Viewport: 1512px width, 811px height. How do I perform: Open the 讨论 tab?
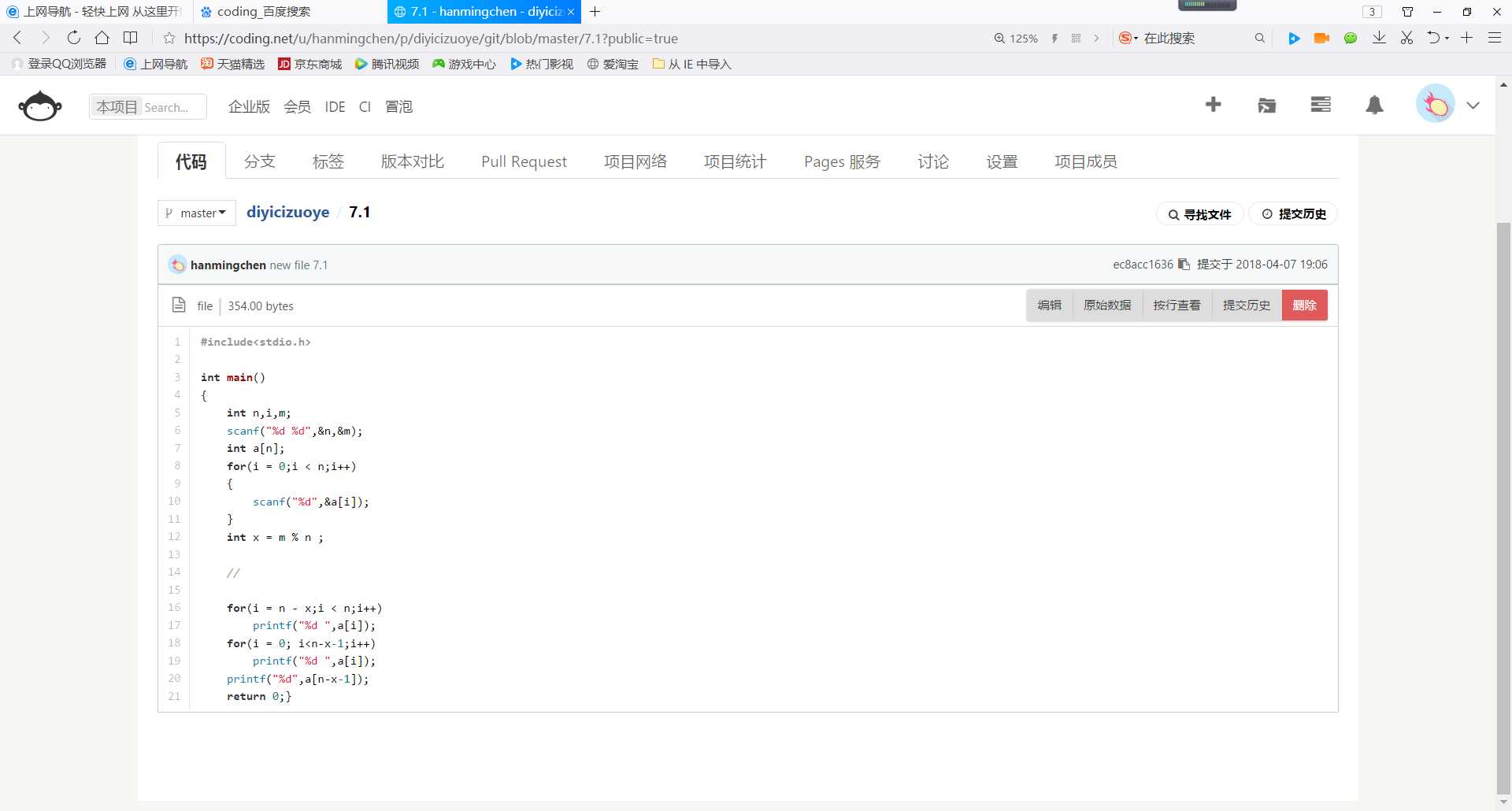(933, 161)
